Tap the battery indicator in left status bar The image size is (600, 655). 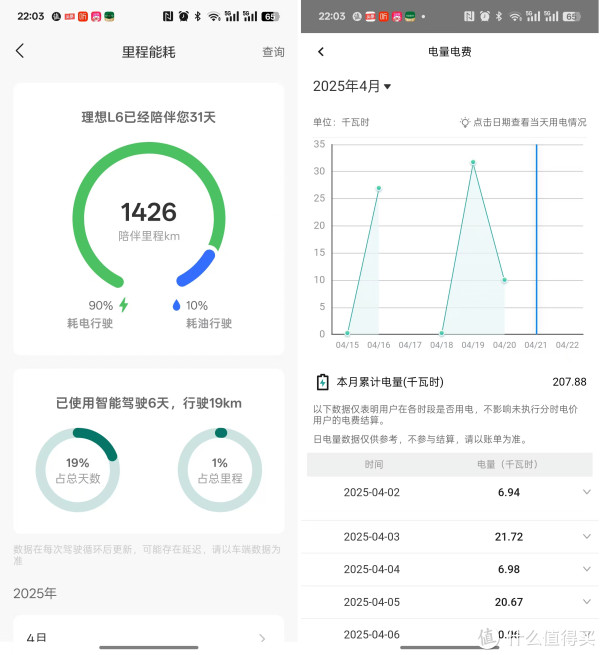pyautogui.click(x=270, y=16)
